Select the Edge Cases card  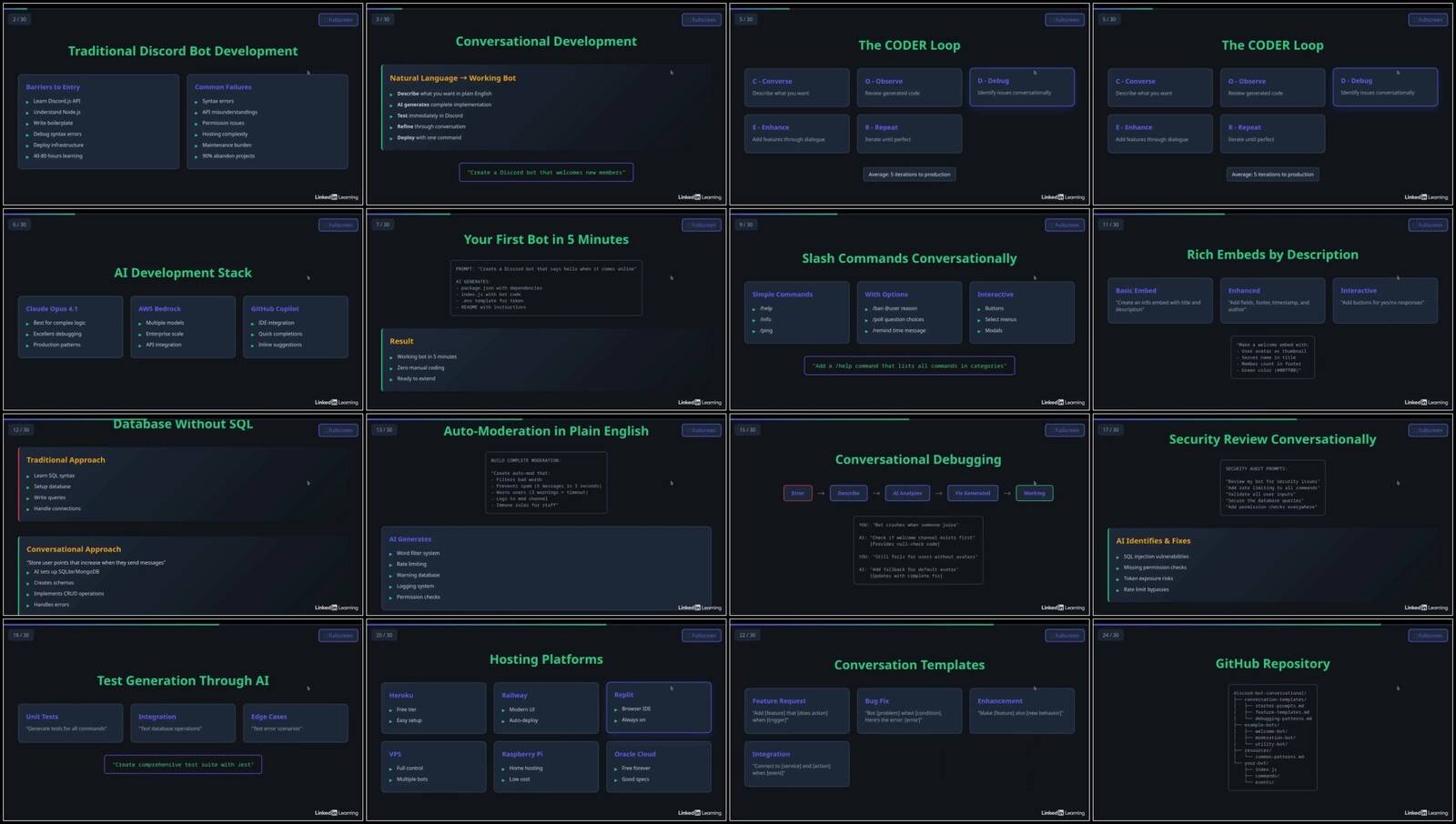(296, 723)
